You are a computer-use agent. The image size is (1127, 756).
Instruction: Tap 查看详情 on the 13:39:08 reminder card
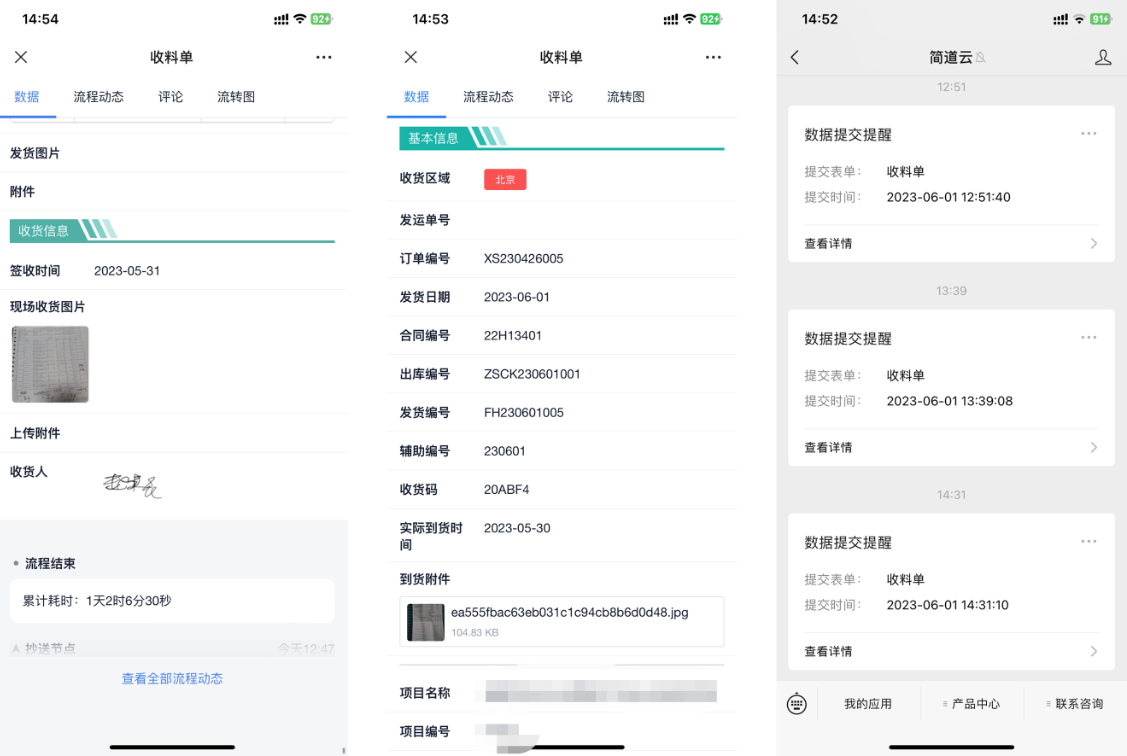coord(829,448)
